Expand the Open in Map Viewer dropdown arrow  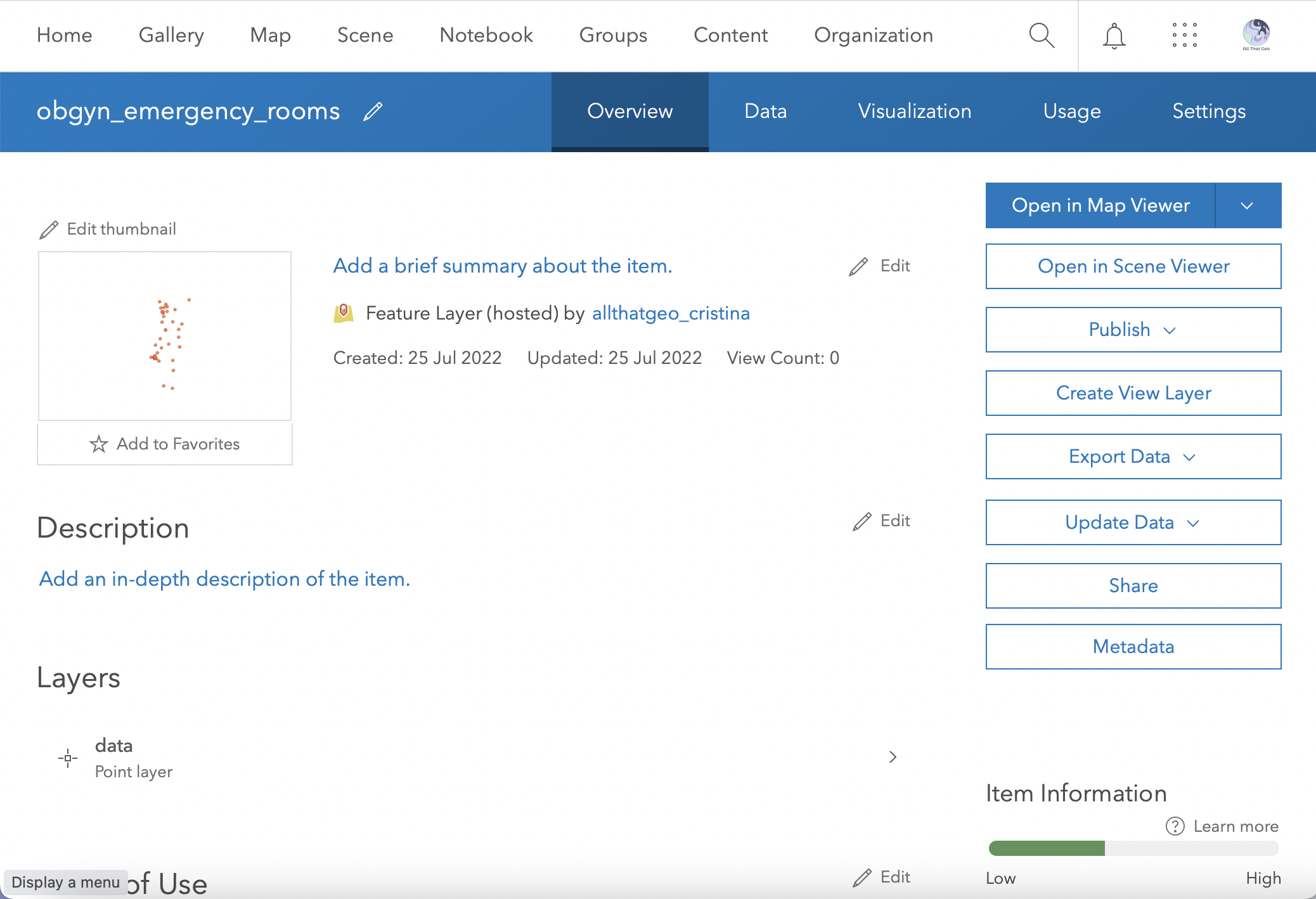(1247, 205)
